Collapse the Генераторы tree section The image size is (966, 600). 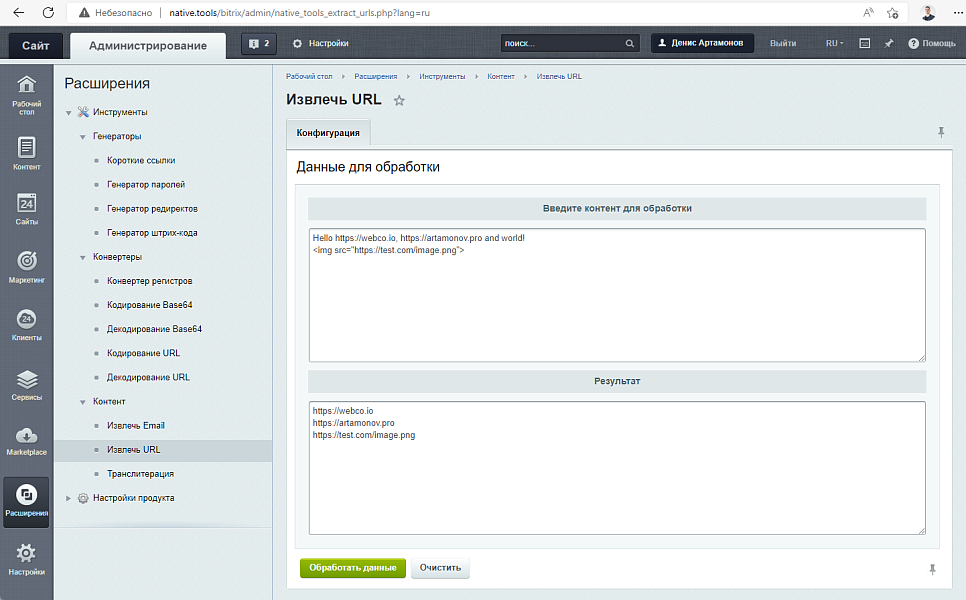click(x=83, y=137)
